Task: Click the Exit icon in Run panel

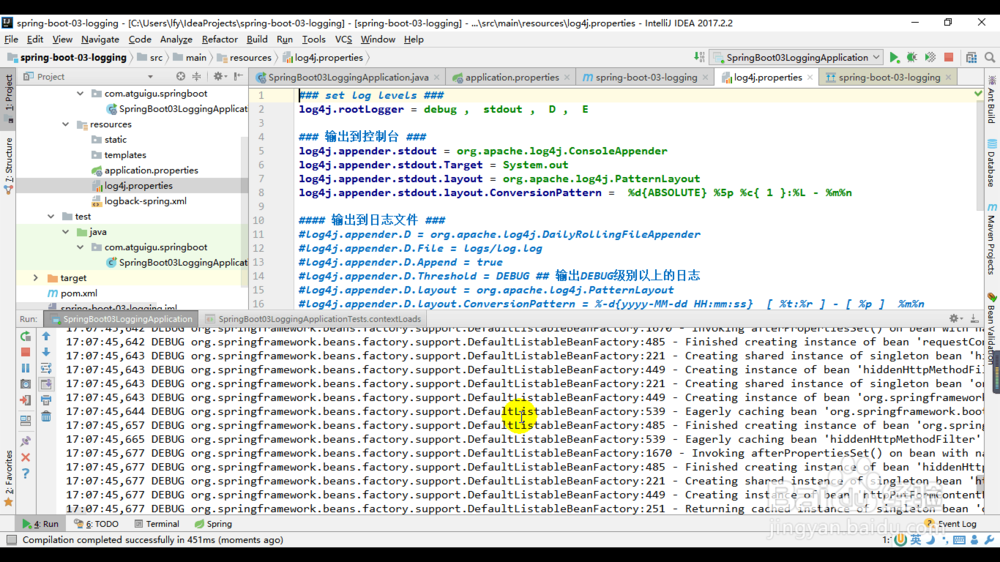Action: tap(26, 401)
